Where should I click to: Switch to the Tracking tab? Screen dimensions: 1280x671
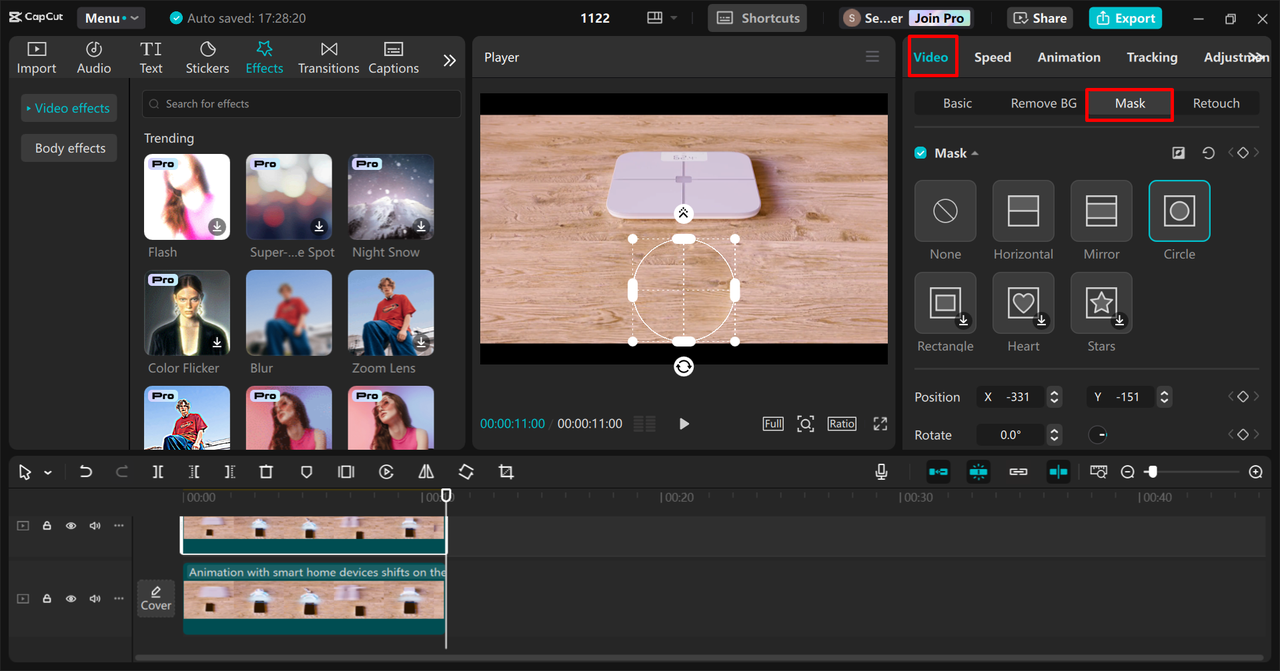point(1152,57)
